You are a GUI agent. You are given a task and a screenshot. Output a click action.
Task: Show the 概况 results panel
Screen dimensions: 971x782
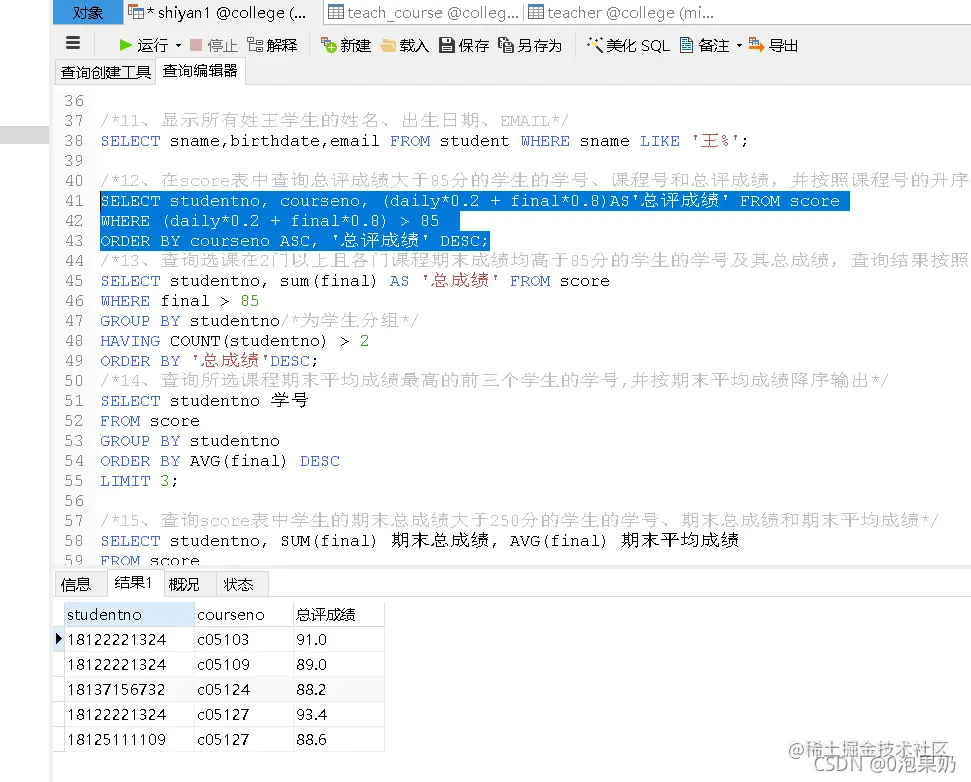184,584
